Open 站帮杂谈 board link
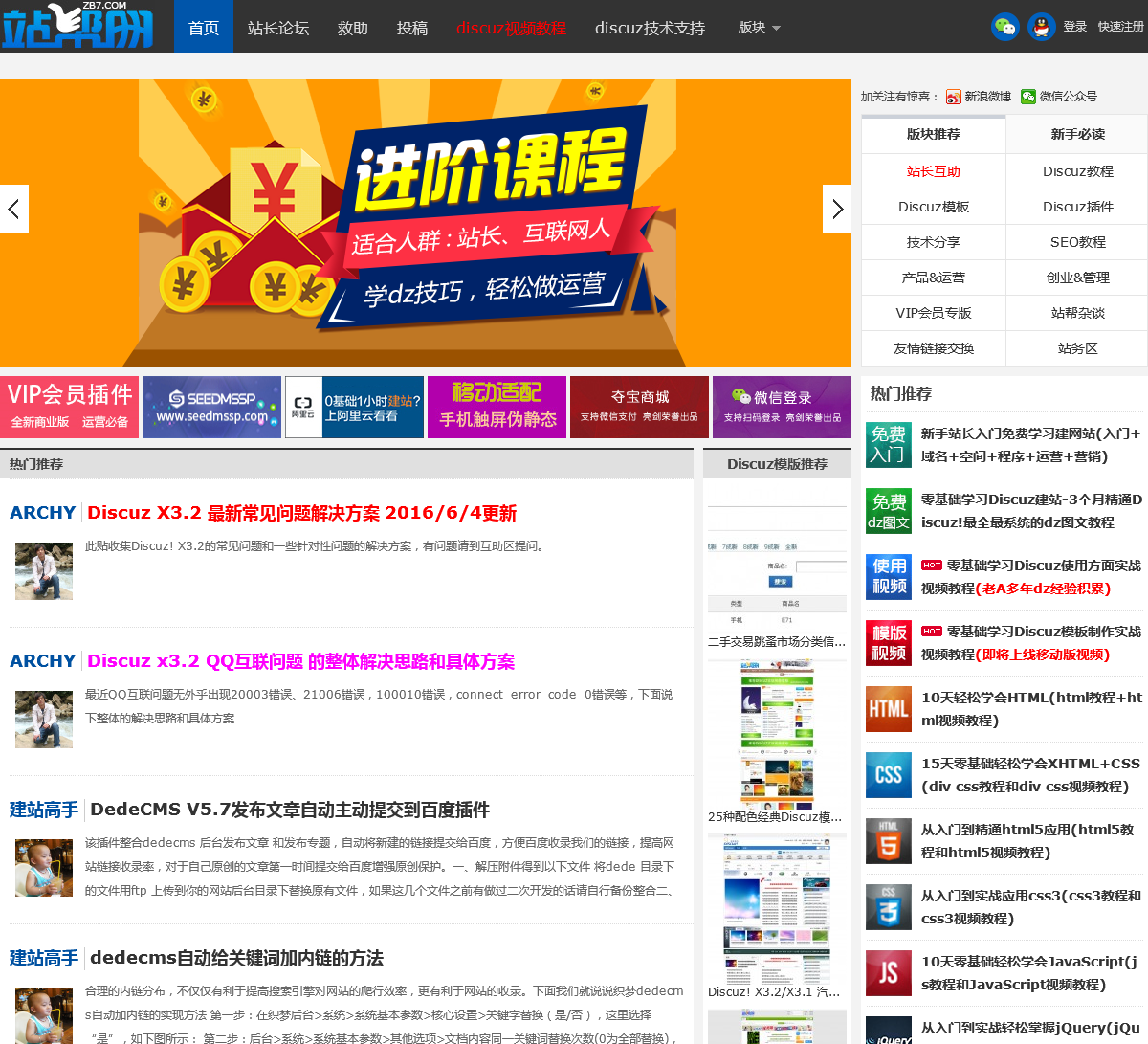Screen dimensions: 1148x1044 point(1078,313)
